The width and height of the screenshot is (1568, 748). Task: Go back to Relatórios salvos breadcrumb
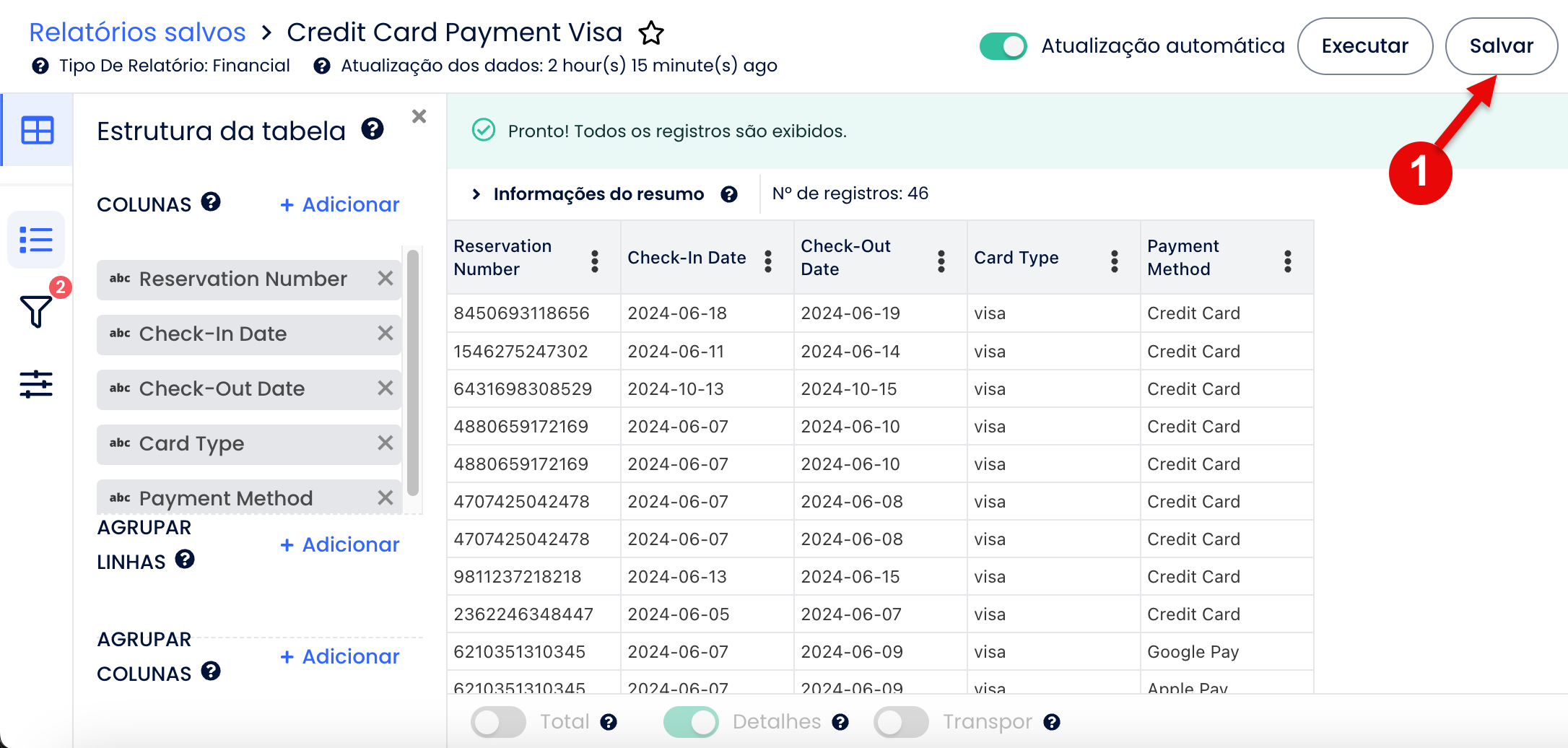tap(137, 32)
